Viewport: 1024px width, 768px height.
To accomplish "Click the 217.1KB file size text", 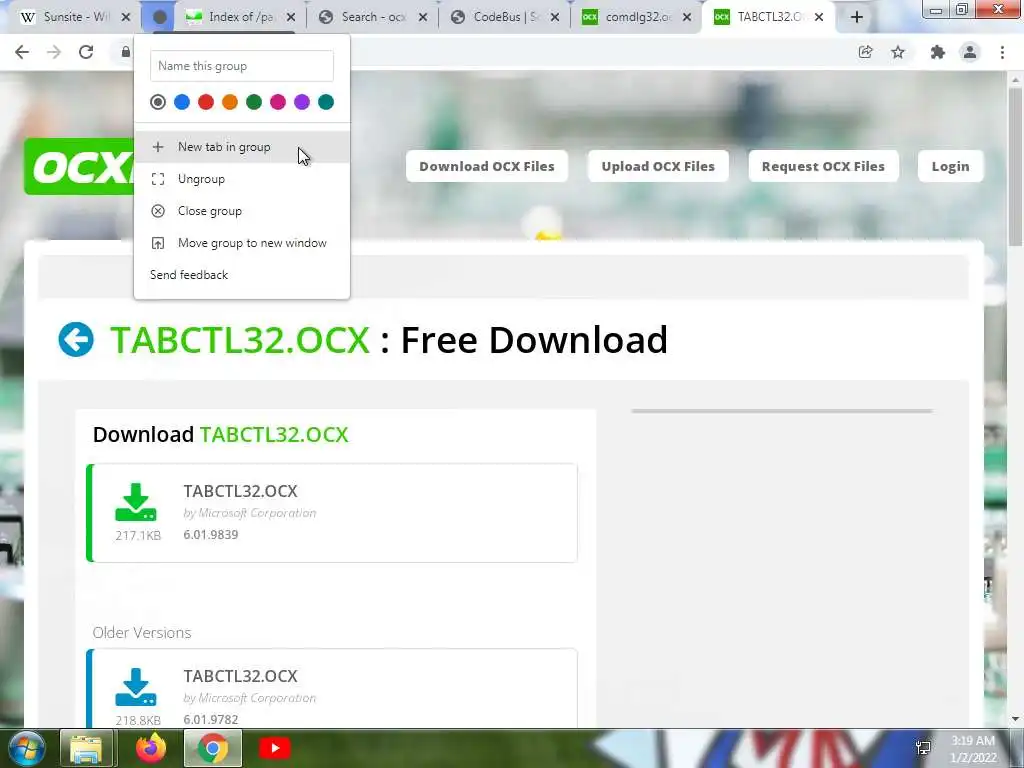I will tap(138, 536).
